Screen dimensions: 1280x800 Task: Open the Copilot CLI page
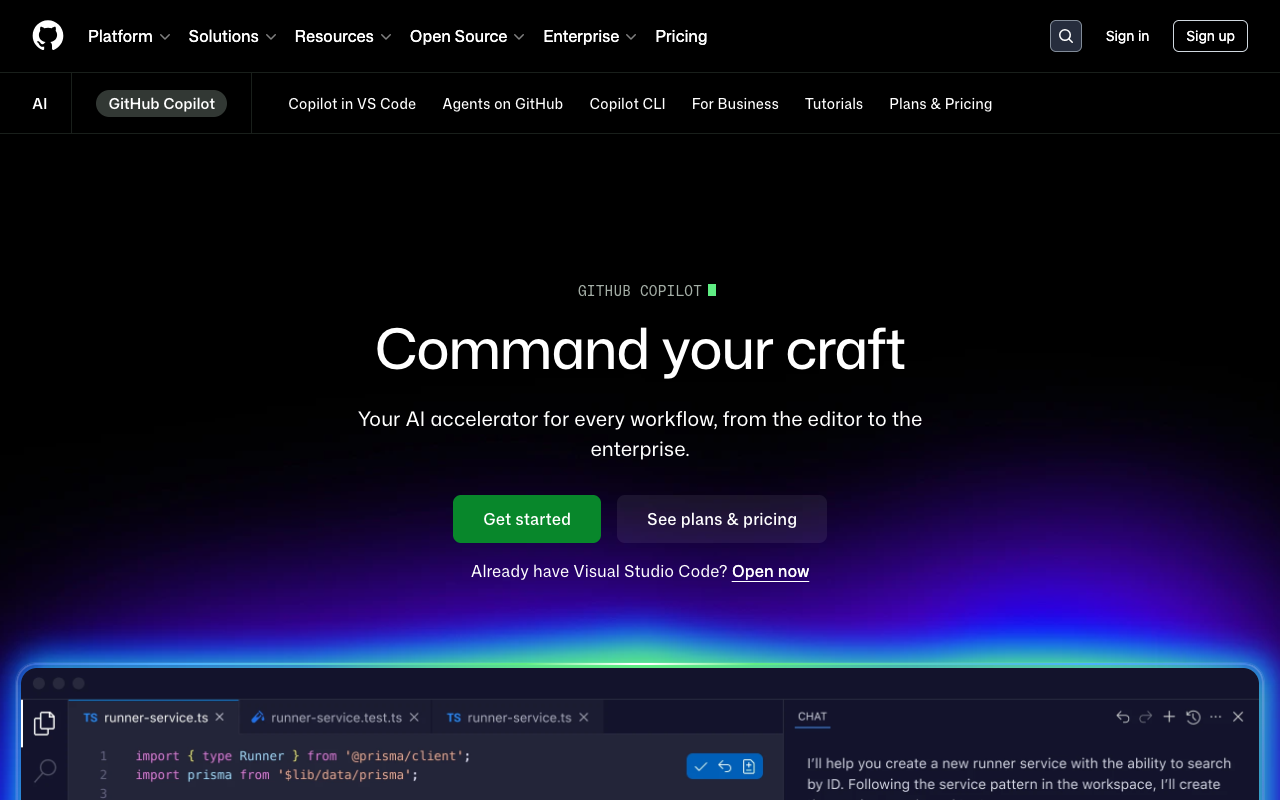tap(627, 104)
